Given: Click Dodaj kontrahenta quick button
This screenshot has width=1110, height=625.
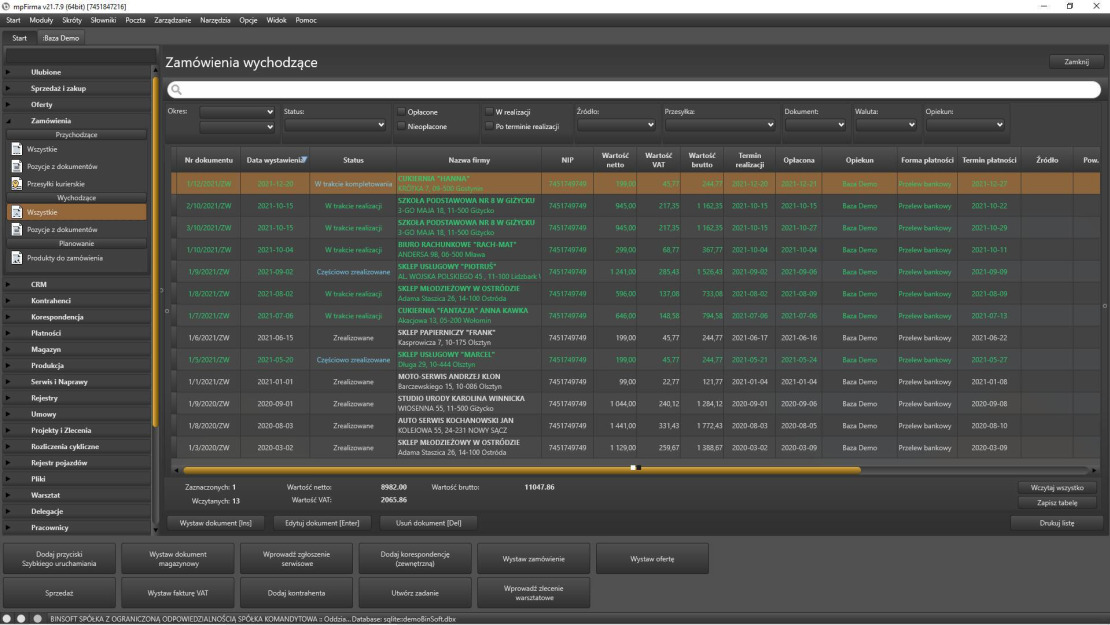Looking at the screenshot, I should click(x=297, y=593).
